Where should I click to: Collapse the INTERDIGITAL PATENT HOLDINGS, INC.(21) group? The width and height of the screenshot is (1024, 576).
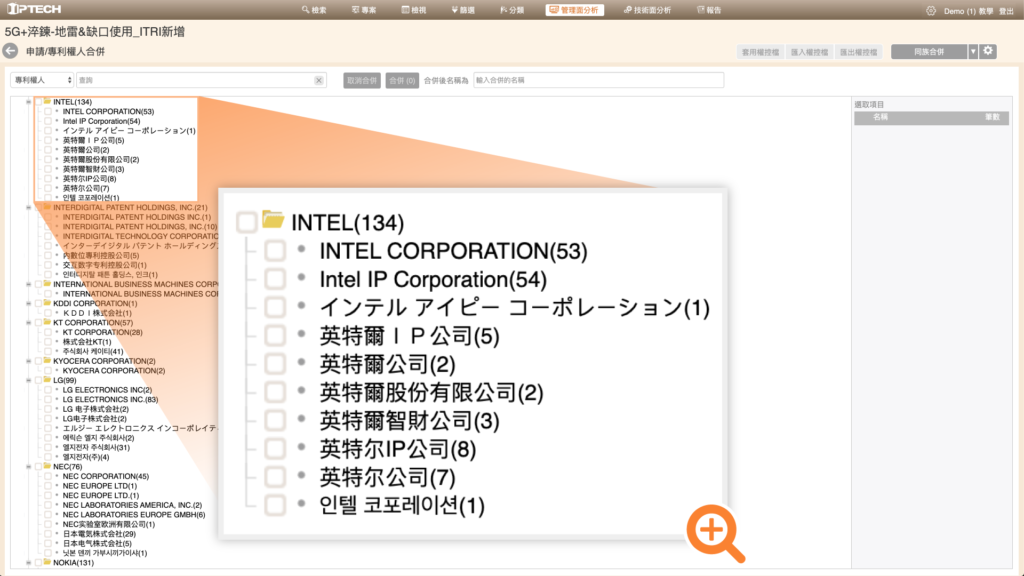pos(28,208)
